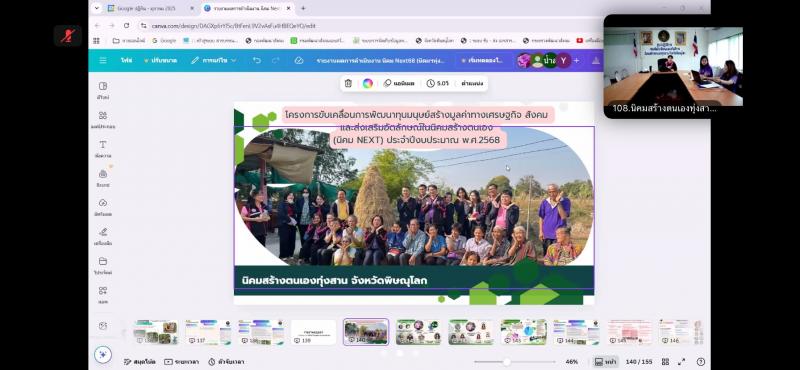Screen dimensions: 800x370
Task: Go back in browser history
Action: pos(97,25)
